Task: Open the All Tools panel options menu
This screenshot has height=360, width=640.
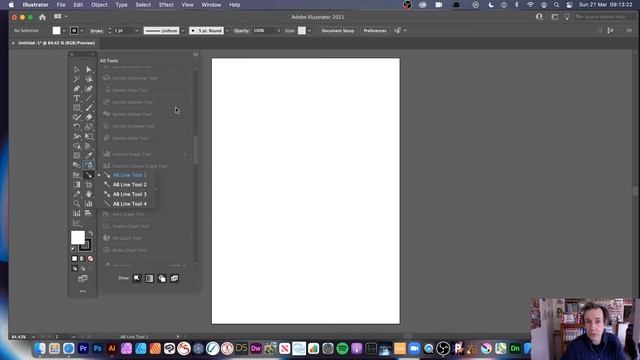Action: 196,54
